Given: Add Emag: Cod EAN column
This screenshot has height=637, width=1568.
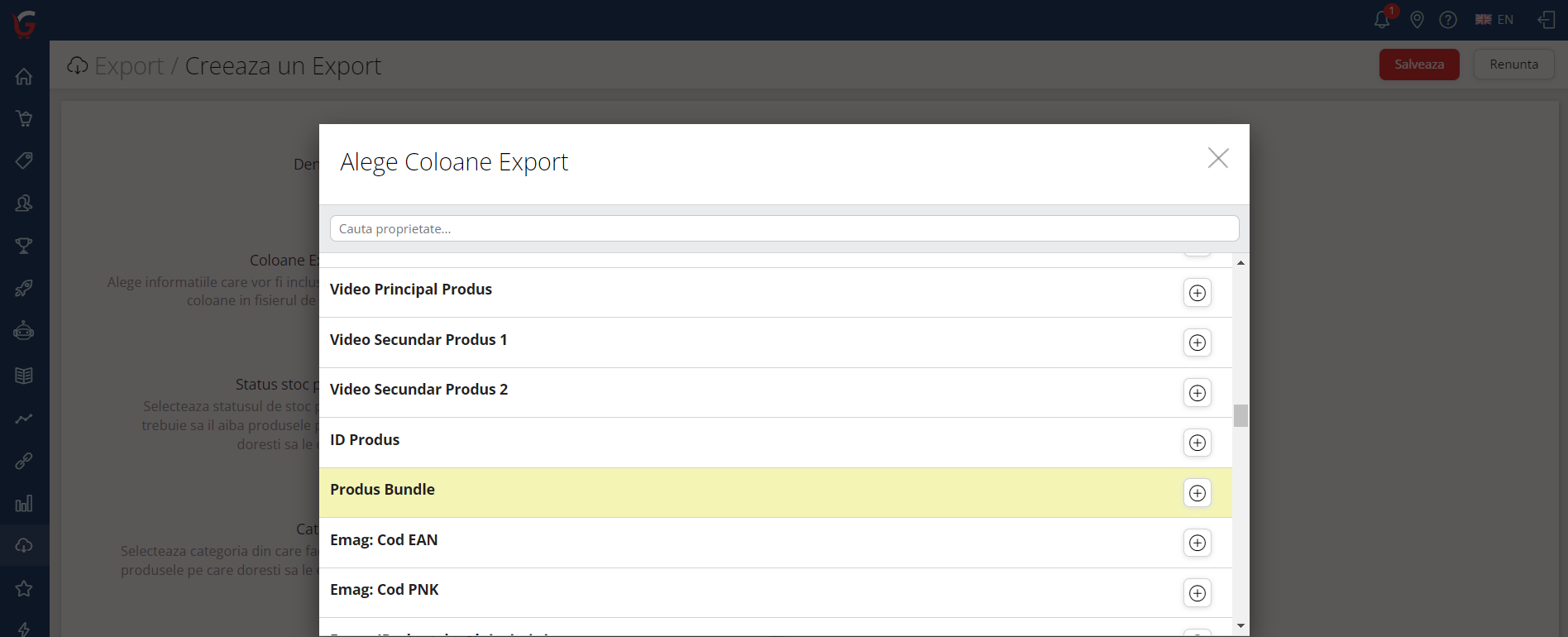Looking at the screenshot, I should coord(1197,543).
